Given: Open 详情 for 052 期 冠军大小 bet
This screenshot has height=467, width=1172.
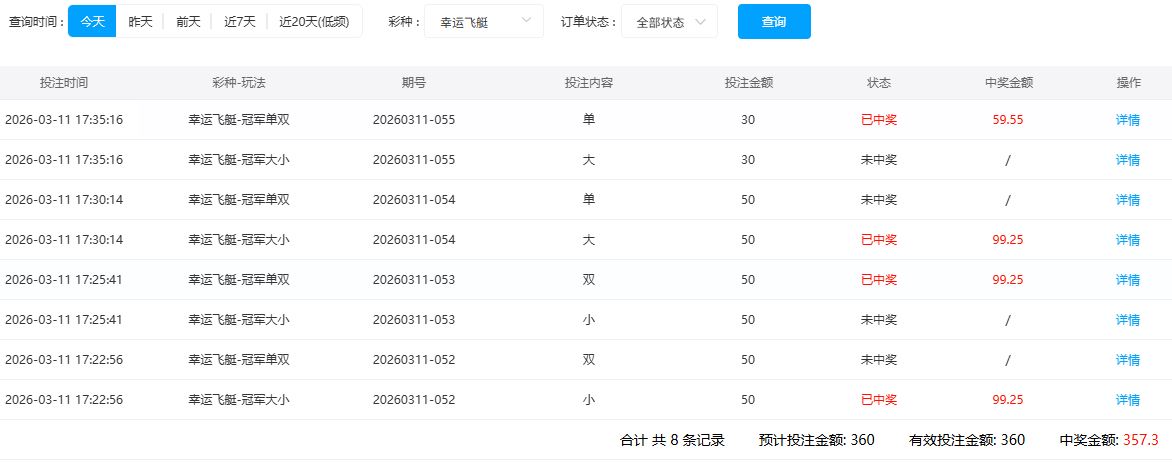Looking at the screenshot, I should tap(1127, 400).
